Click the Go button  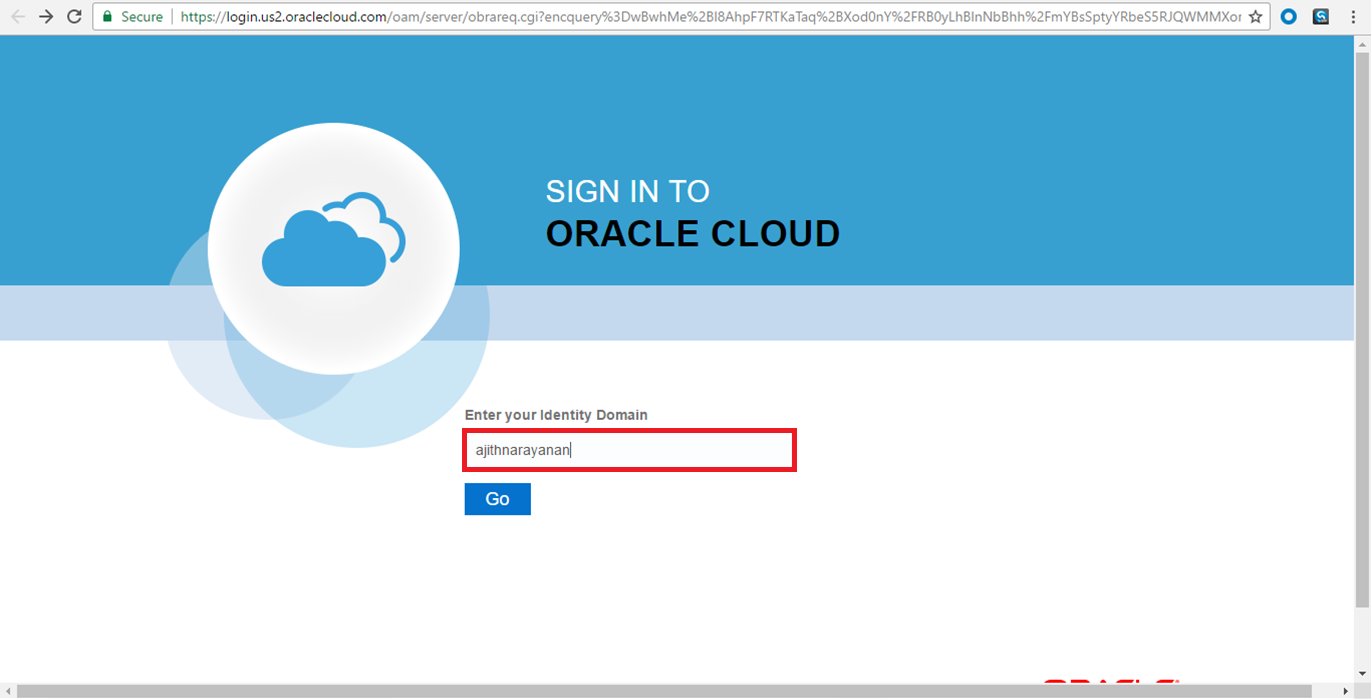point(497,499)
